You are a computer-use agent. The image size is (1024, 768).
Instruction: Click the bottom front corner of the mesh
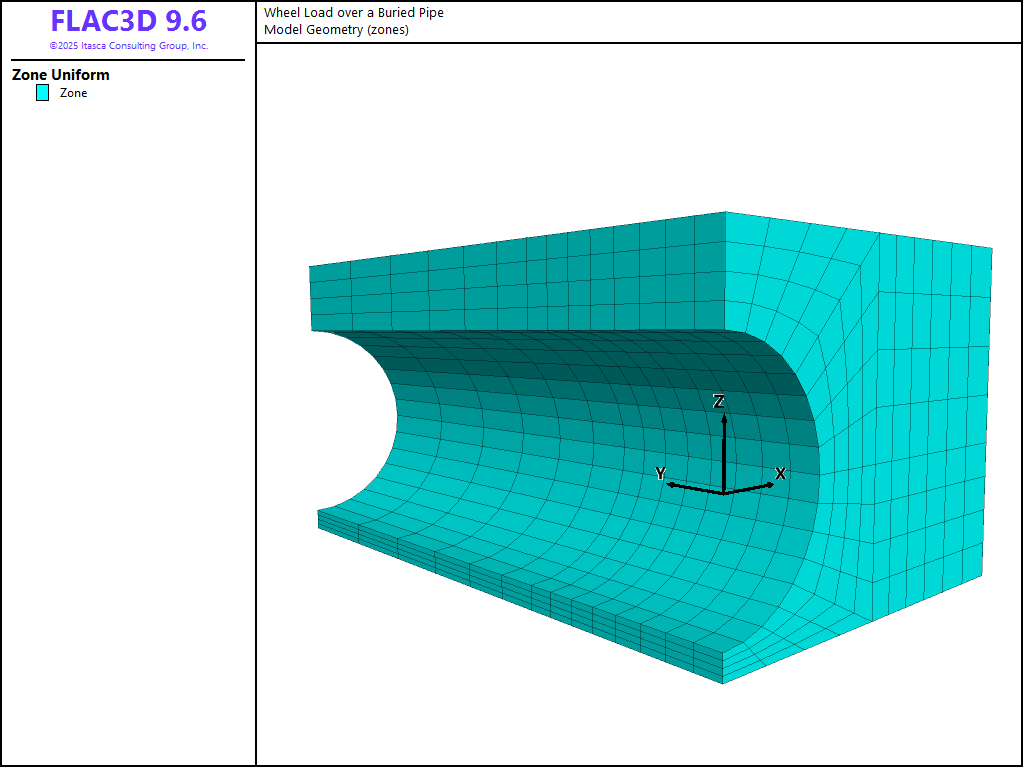coord(723,682)
